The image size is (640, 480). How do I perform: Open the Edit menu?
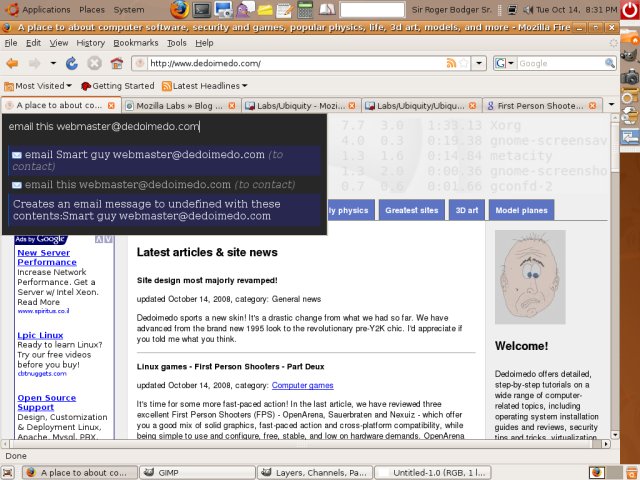tap(33, 43)
